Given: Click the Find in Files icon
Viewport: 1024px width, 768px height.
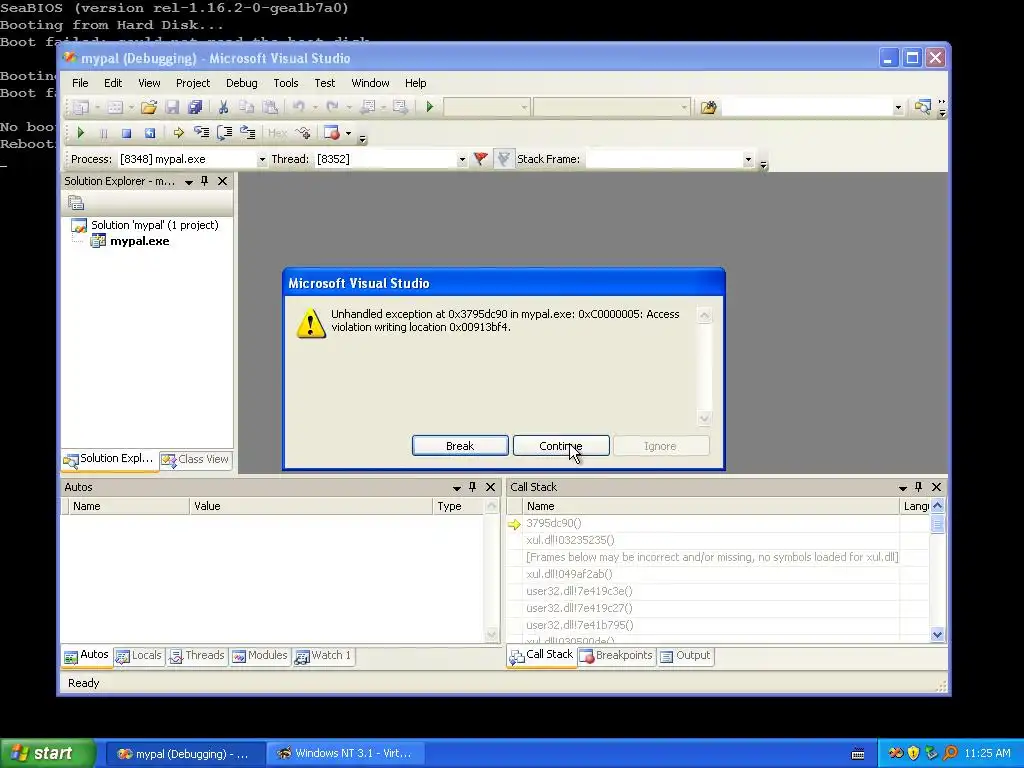Looking at the screenshot, I should coord(709,107).
